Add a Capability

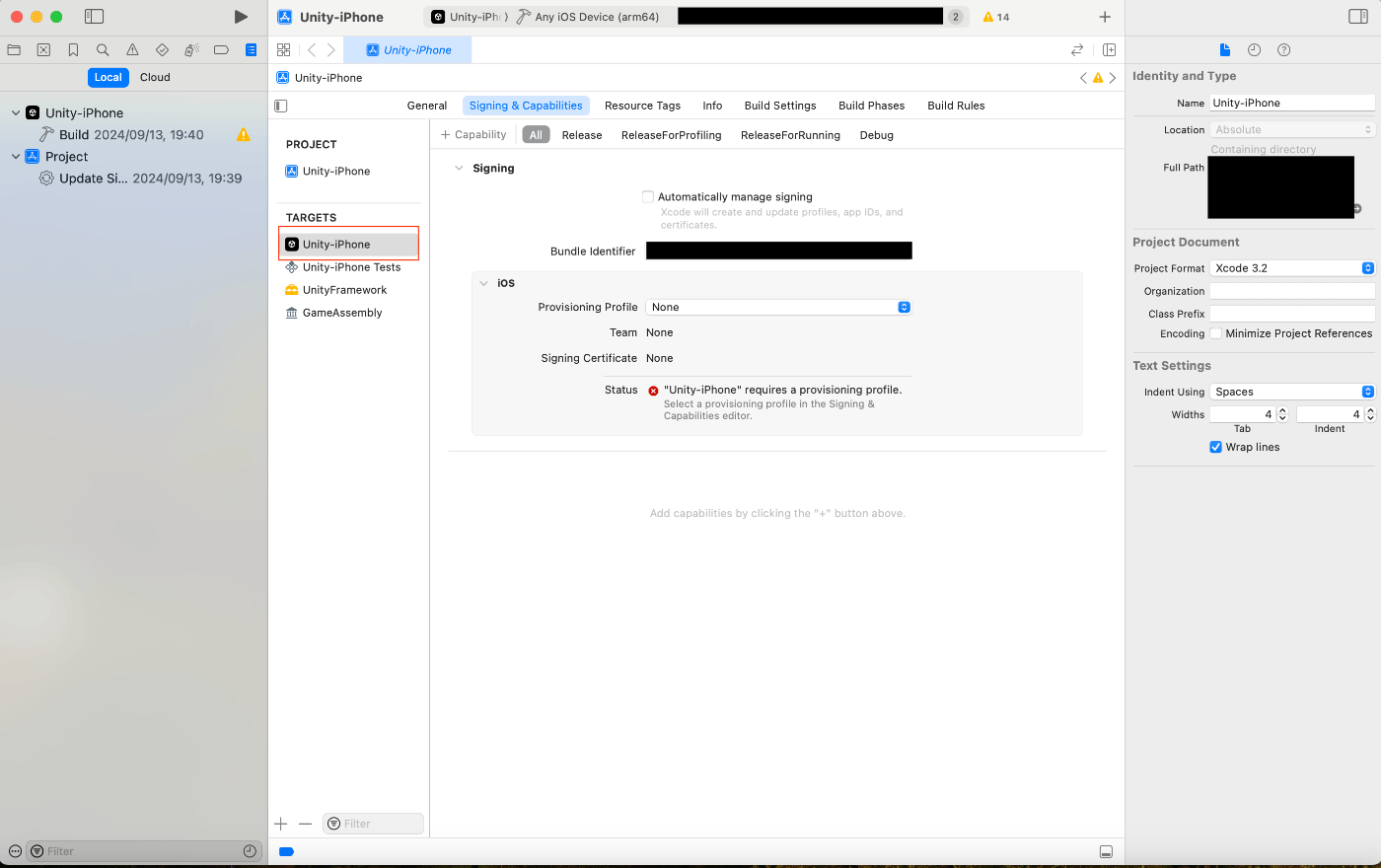point(473,135)
